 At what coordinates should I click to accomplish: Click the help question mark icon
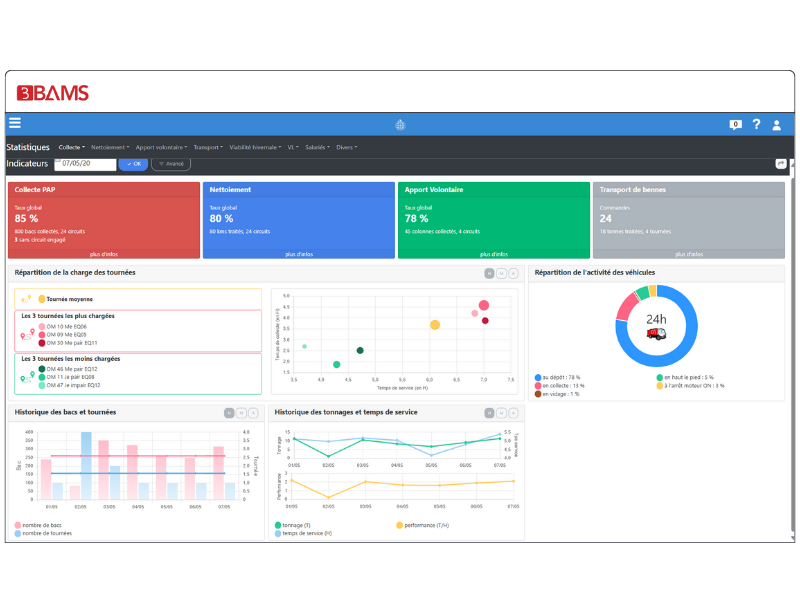757,125
